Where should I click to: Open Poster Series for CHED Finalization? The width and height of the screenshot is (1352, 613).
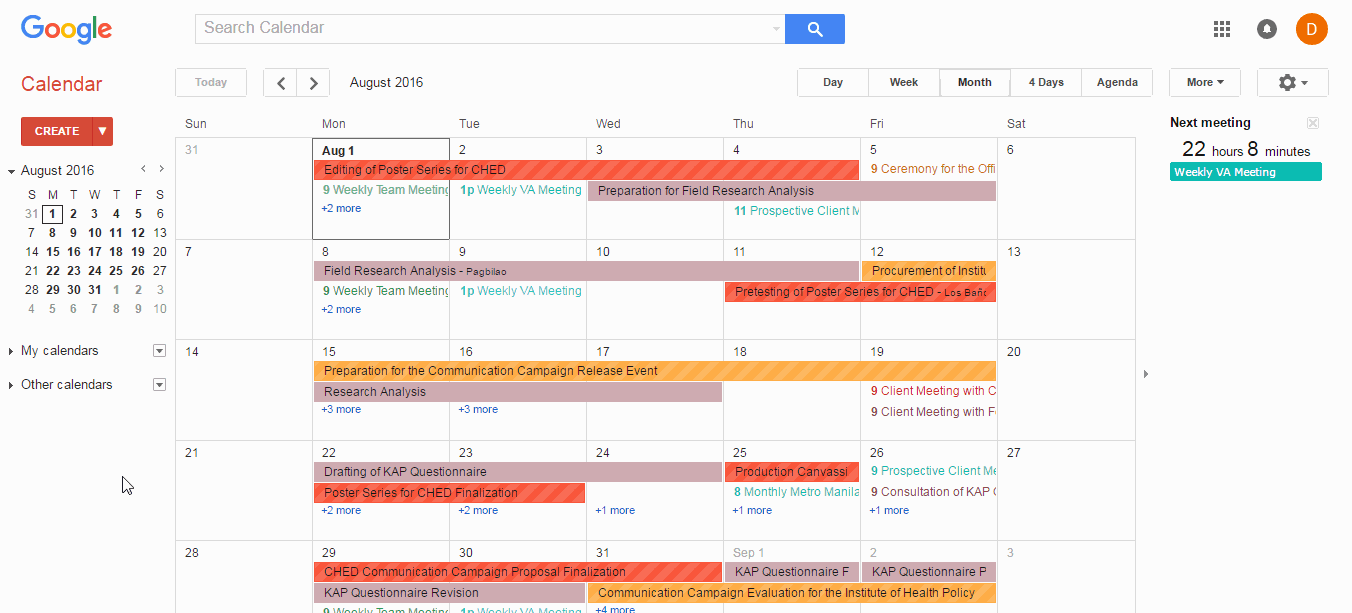tap(449, 493)
